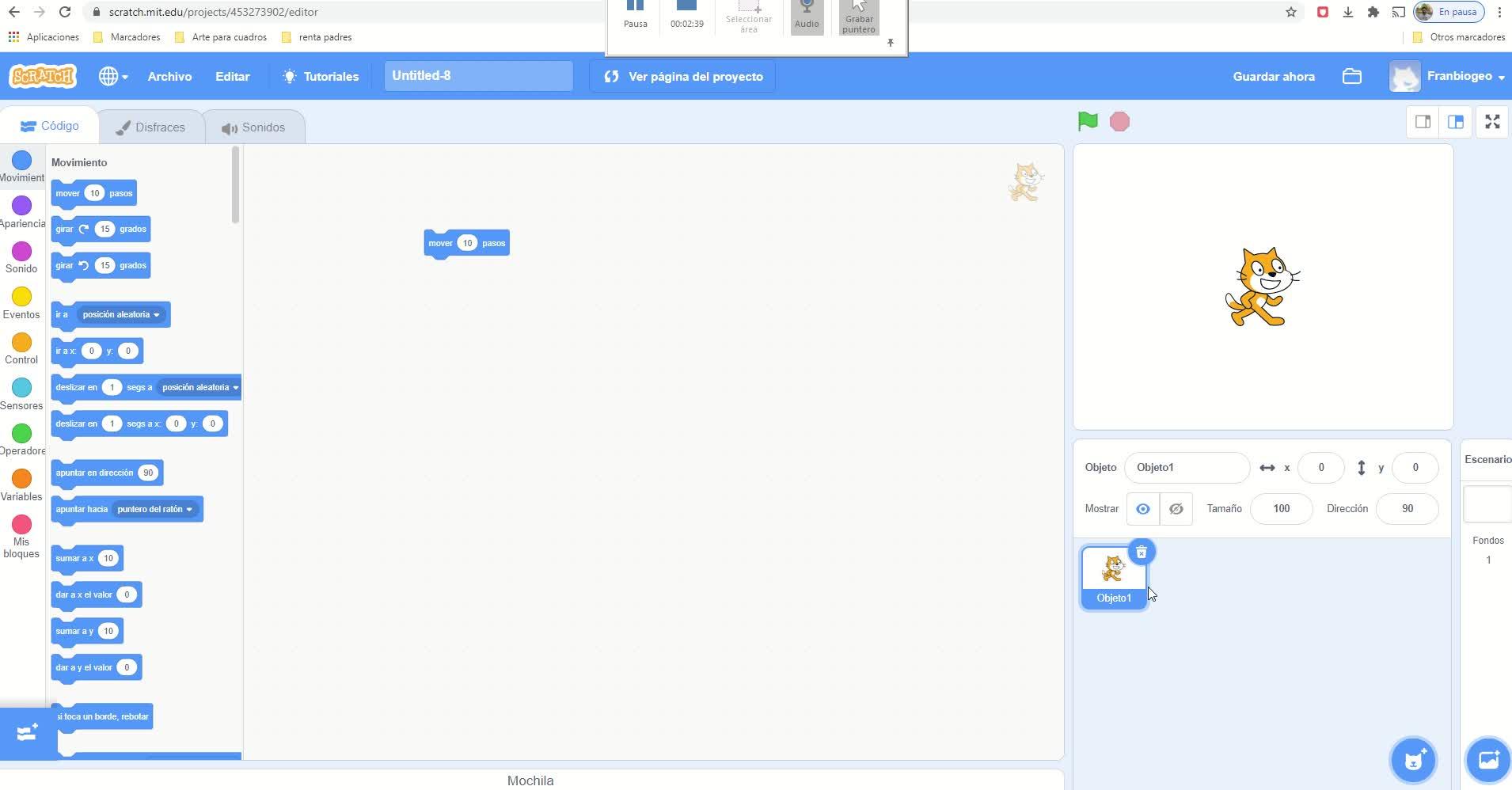Click the sprite y position field
The image size is (1512, 790).
tap(1415, 468)
